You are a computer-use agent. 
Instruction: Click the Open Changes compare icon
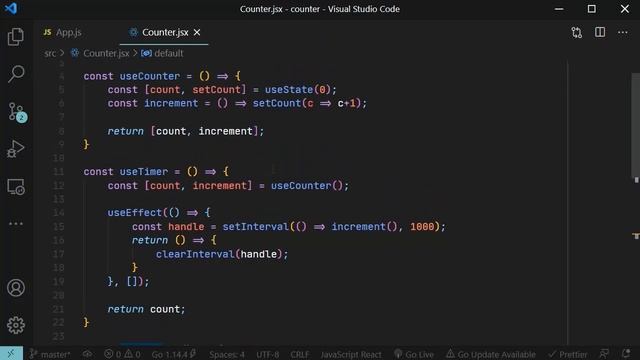[576, 32]
